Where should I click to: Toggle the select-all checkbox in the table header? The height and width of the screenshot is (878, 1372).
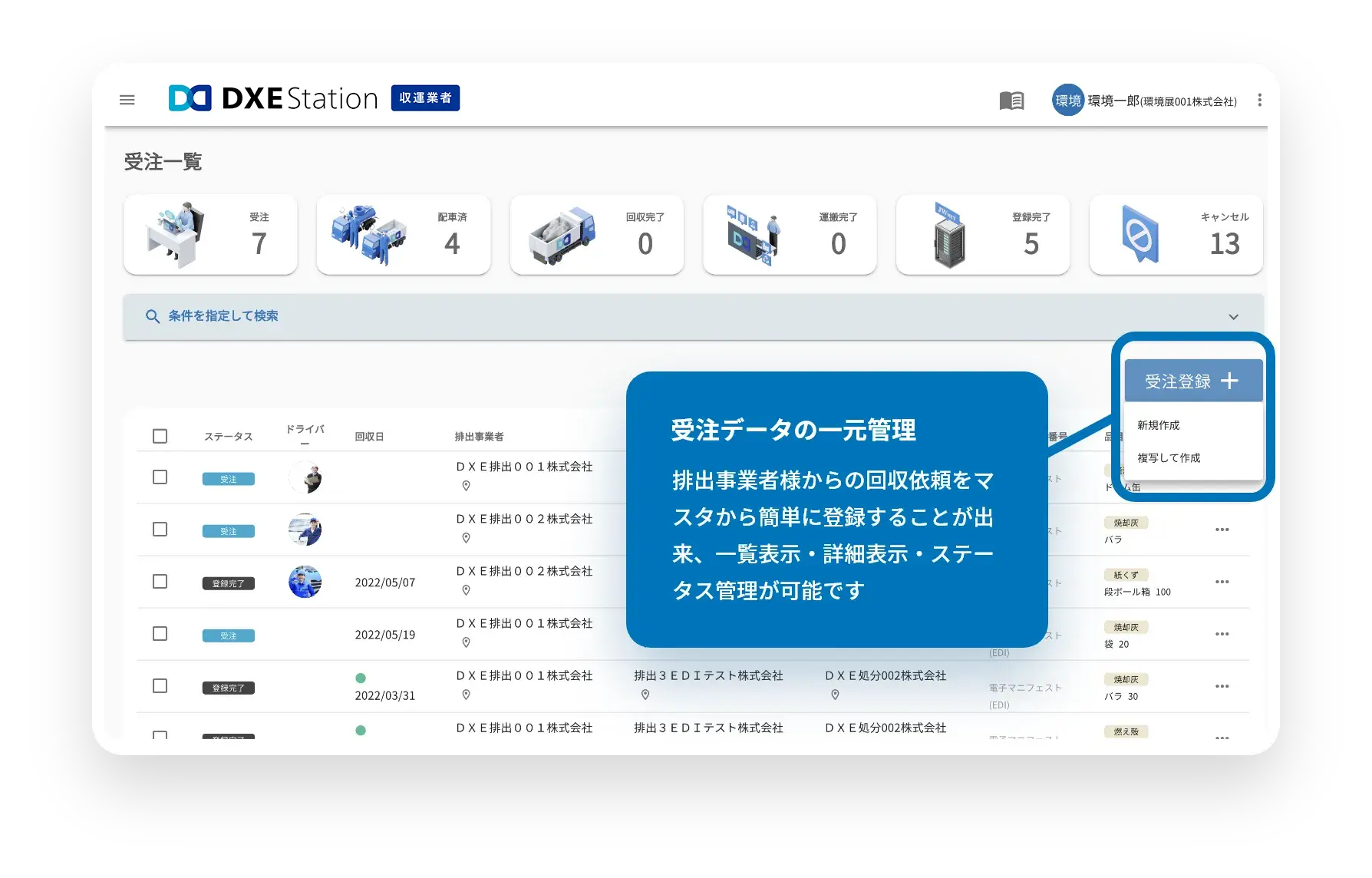[x=160, y=436]
